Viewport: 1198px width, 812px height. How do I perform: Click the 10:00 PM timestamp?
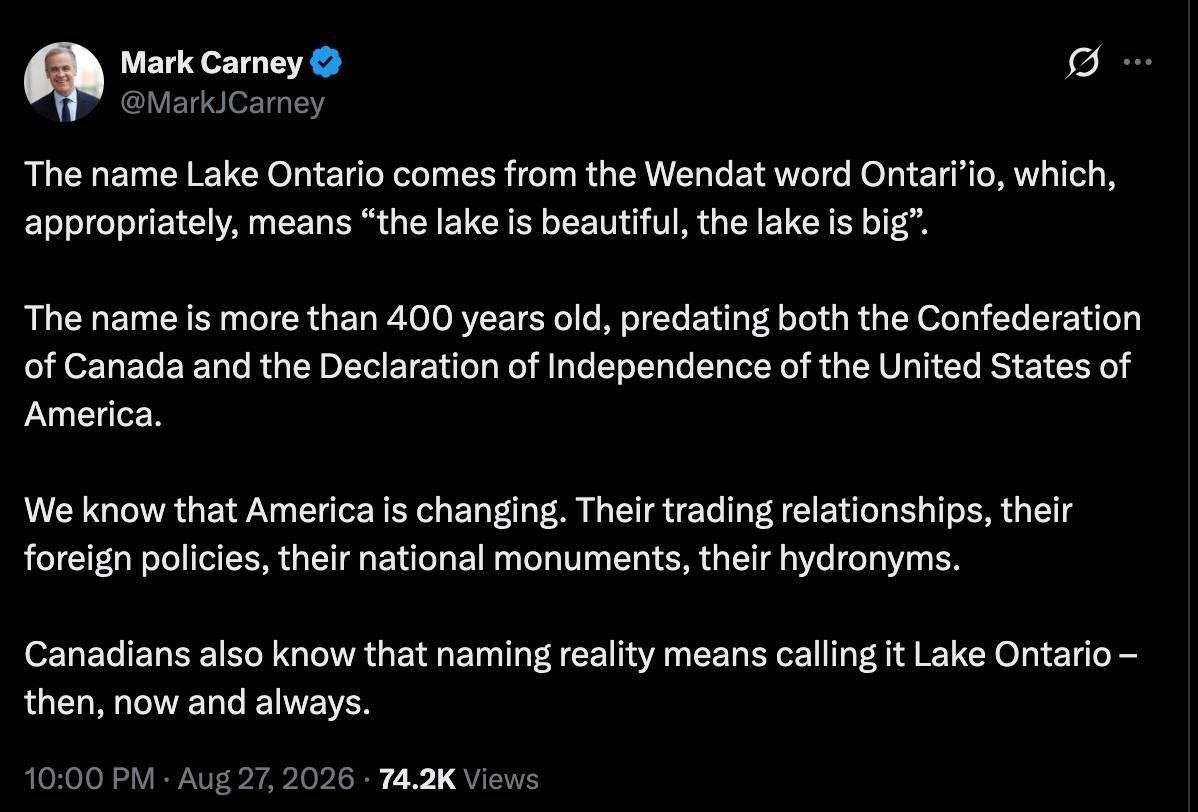coord(89,778)
